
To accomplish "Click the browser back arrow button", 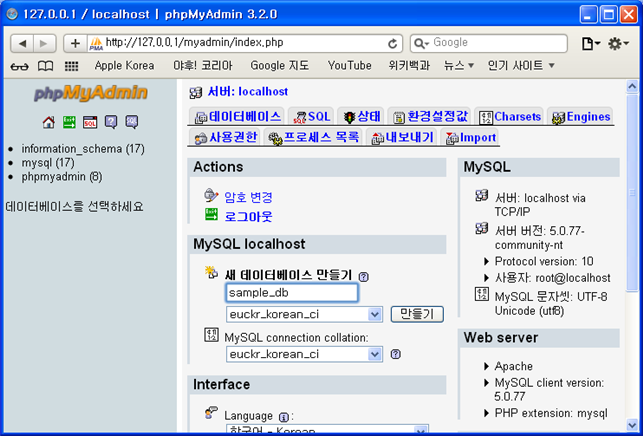I will pyautogui.click(x=22, y=43).
